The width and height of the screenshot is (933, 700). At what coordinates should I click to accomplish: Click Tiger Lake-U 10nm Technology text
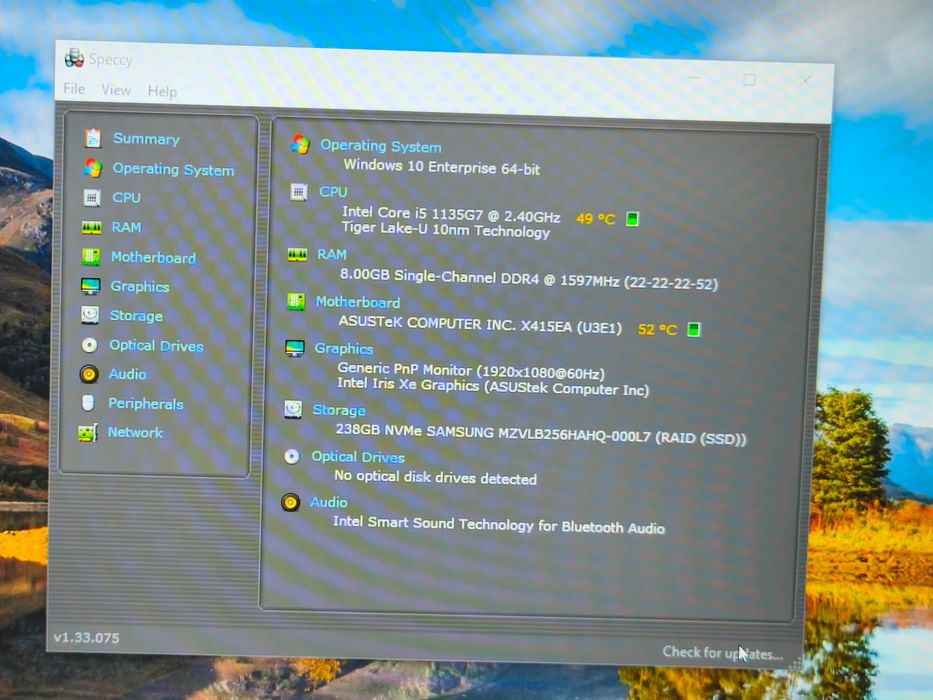click(446, 229)
